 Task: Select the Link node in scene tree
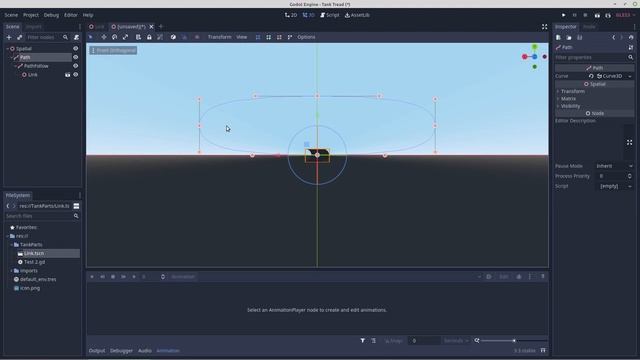click(x=33, y=75)
